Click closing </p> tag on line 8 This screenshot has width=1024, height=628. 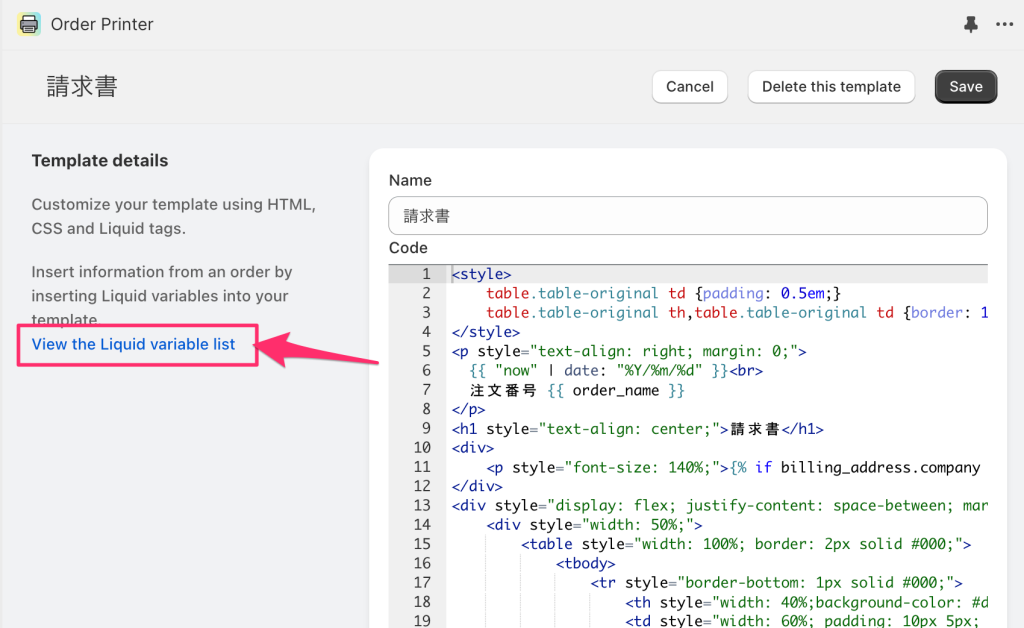(x=468, y=409)
